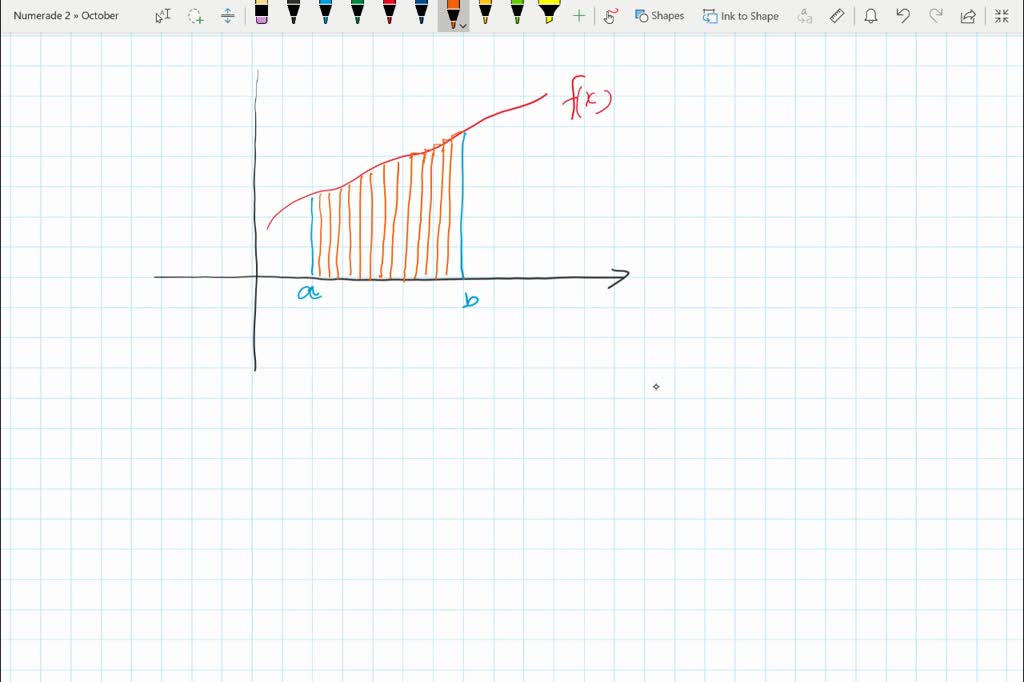Activate the insert space tool
Image resolution: width=1024 pixels, height=682 pixels.
(227, 16)
